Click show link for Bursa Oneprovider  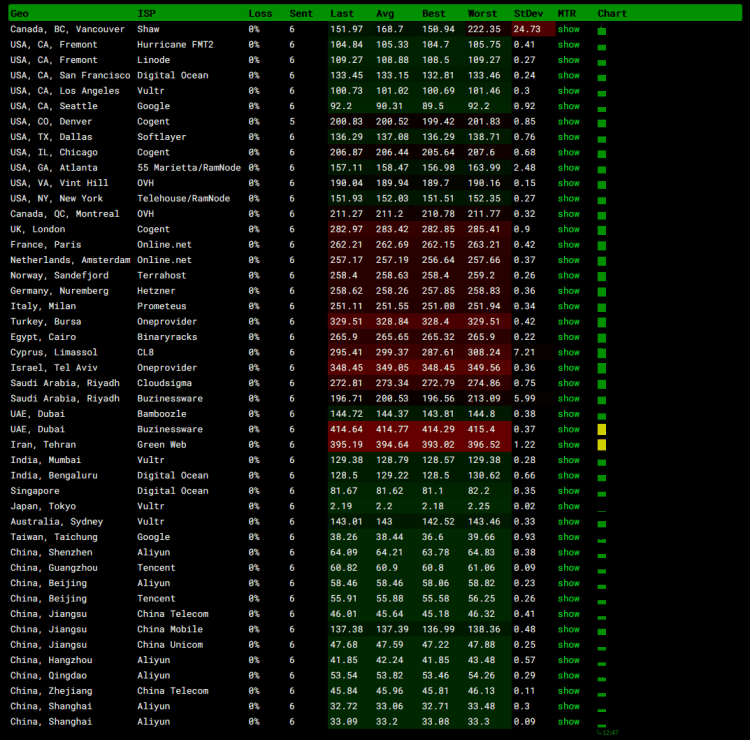click(568, 321)
